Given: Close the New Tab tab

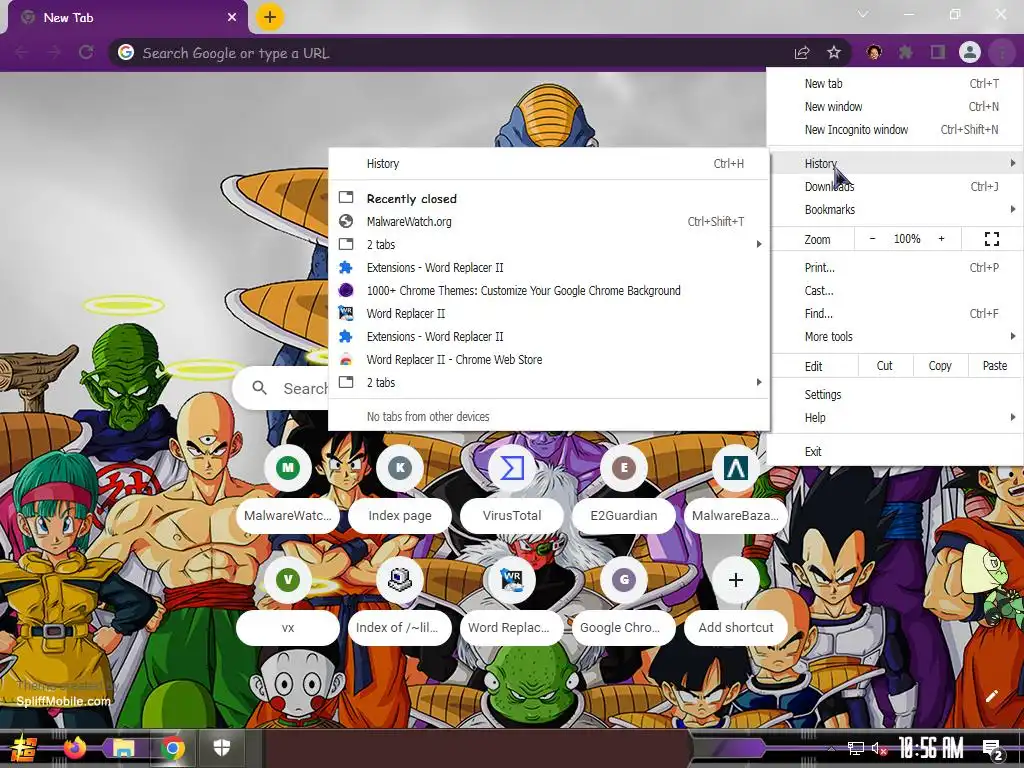Looking at the screenshot, I should coord(232,18).
